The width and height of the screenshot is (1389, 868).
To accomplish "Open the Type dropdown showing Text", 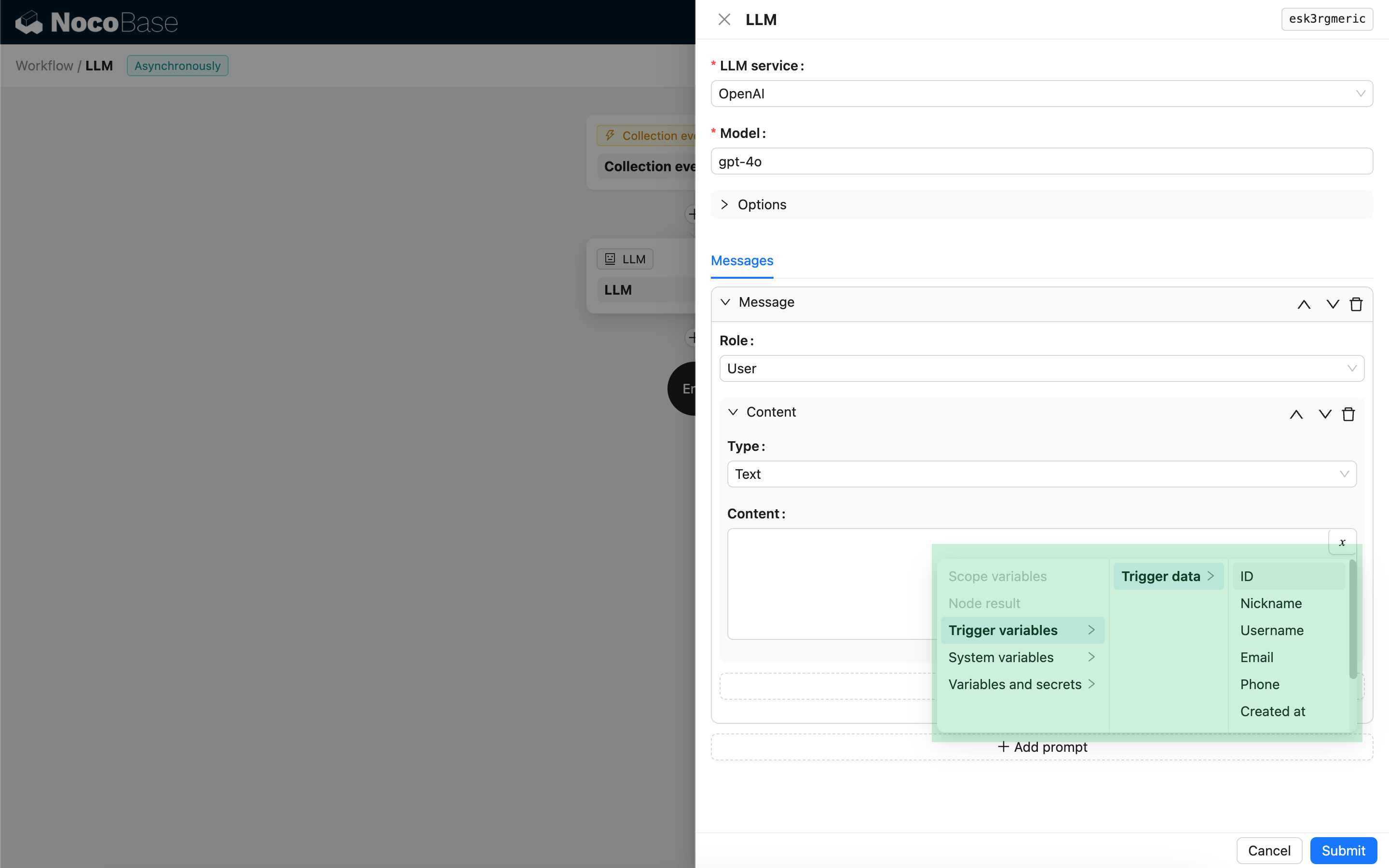I will (1041, 474).
